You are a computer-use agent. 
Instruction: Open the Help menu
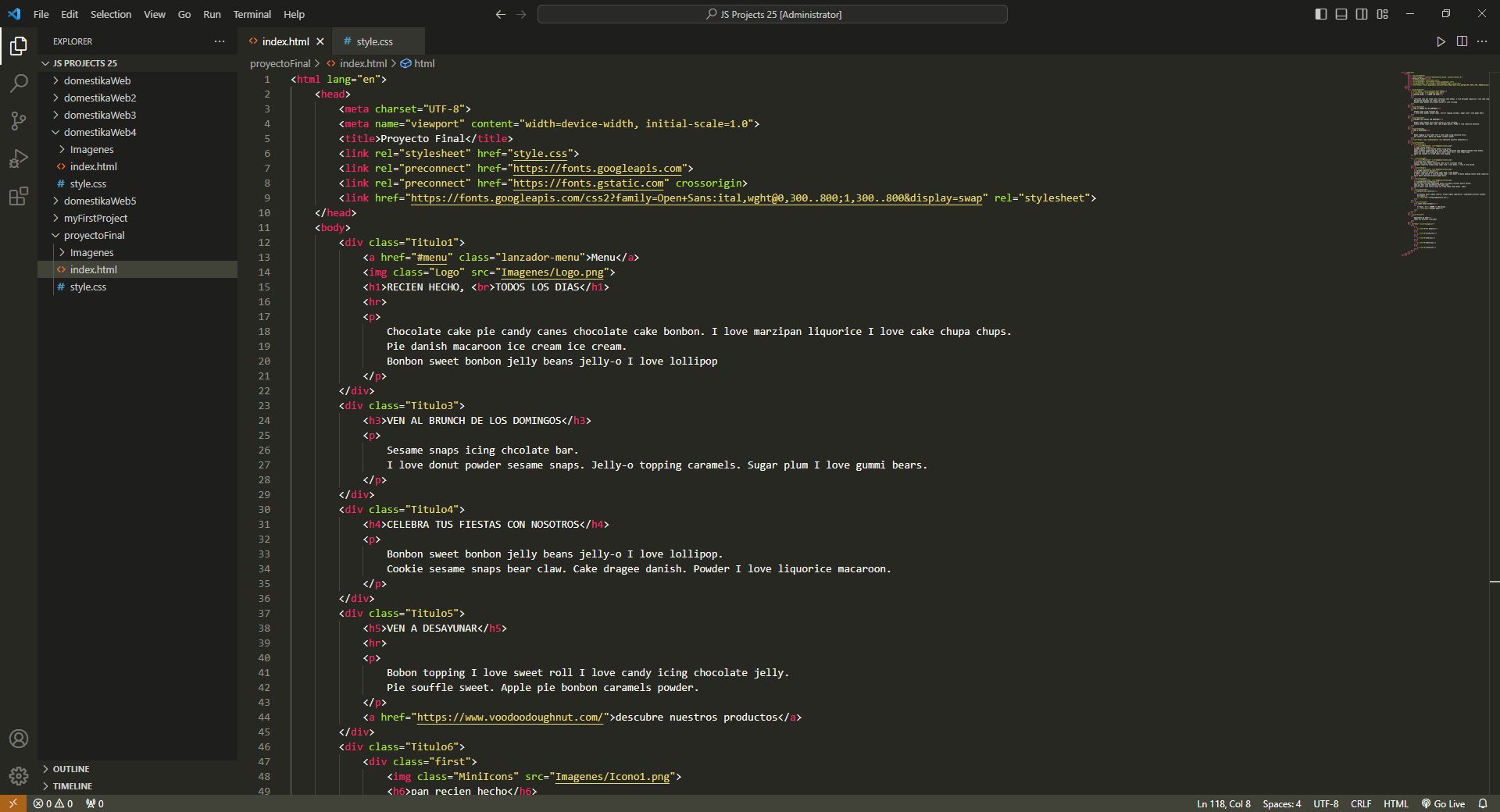pos(294,14)
